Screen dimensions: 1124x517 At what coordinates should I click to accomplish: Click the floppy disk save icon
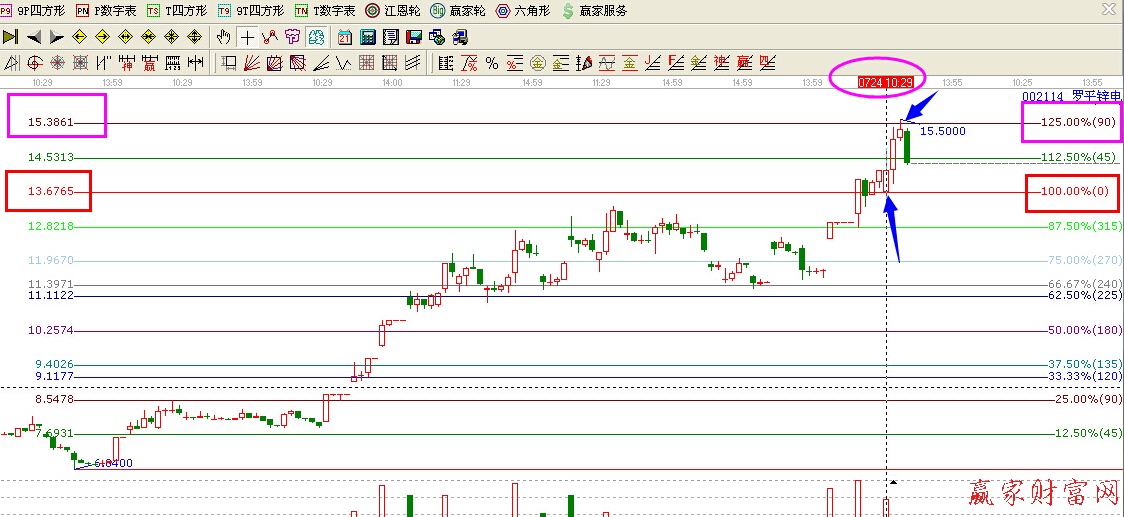(x=414, y=37)
